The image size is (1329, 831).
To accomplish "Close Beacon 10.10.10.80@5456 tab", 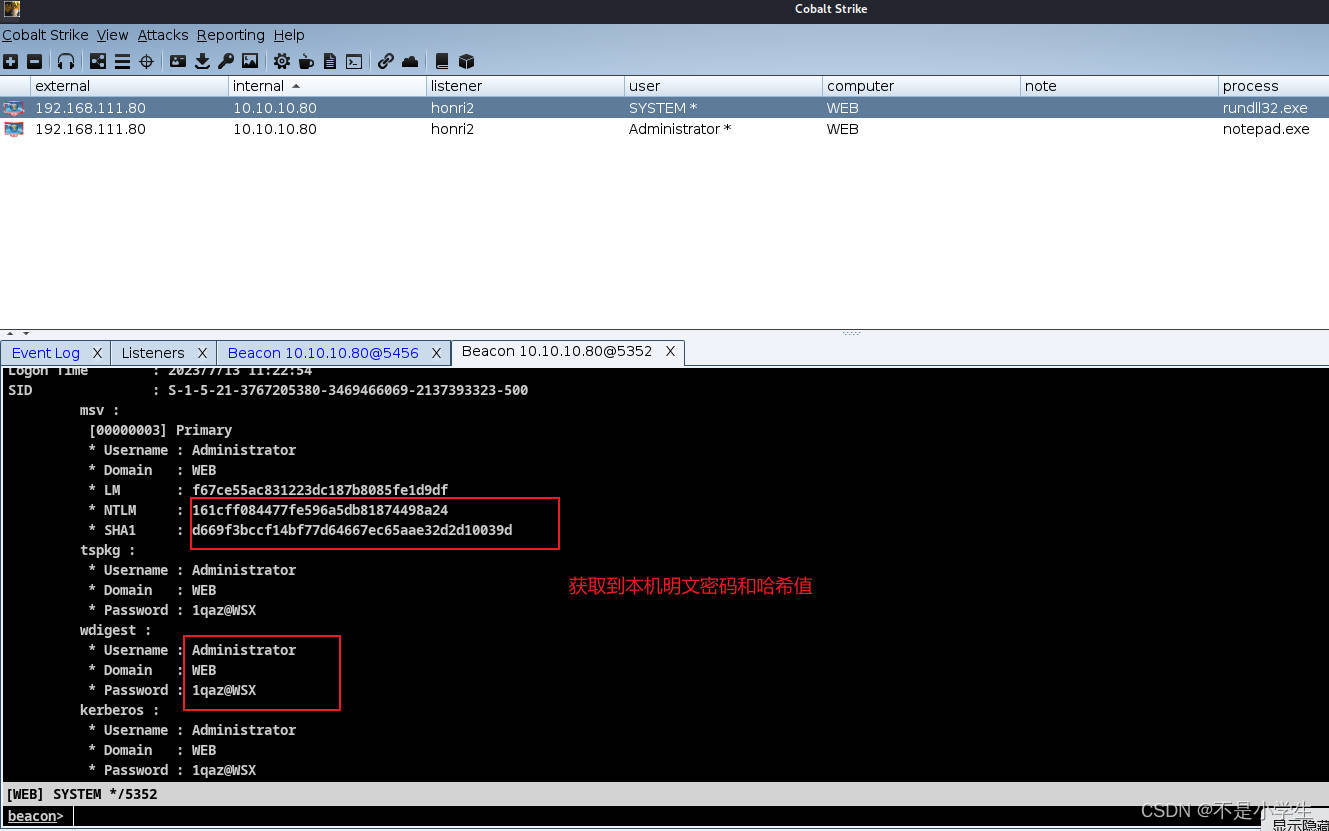I will 436,353.
